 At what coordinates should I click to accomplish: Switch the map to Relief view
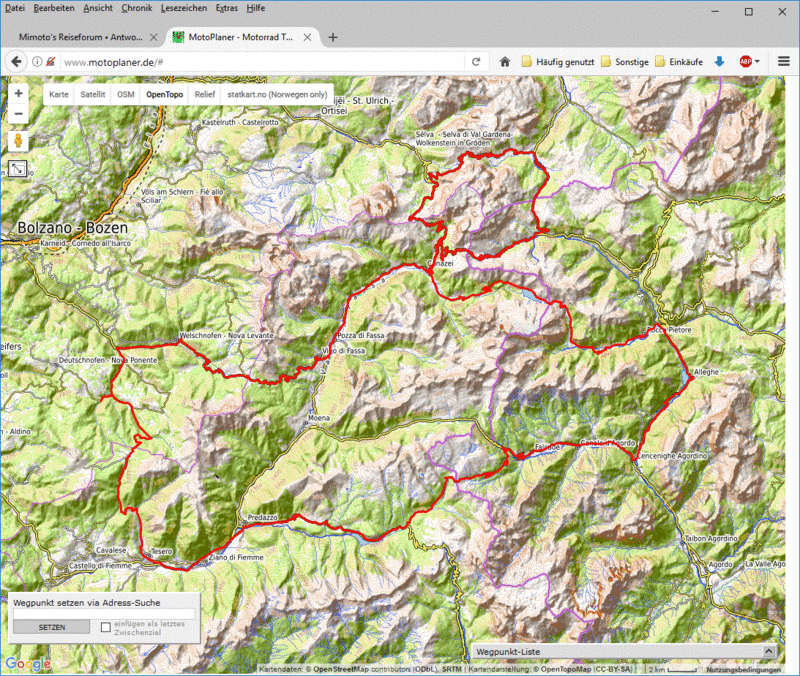click(x=204, y=93)
